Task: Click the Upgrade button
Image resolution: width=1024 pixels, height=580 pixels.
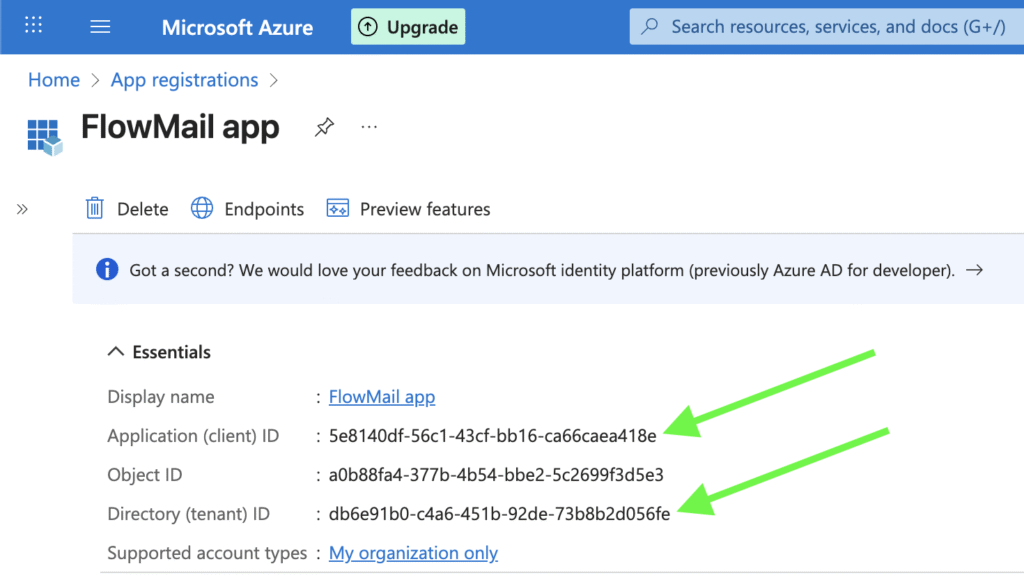Action: [408, 27]
